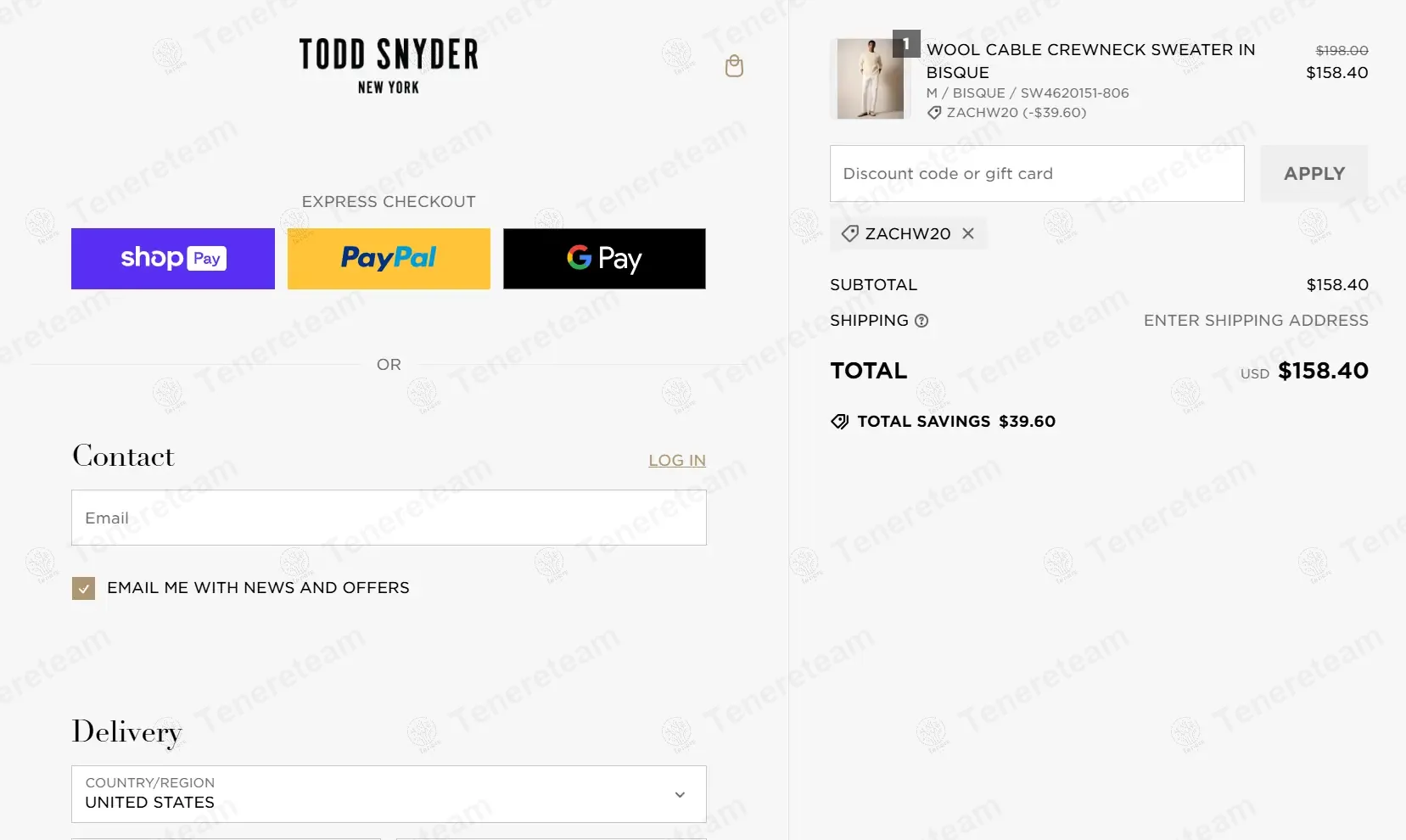1406x840 pixels.
Task: Remove the ZACHW20 discount code
Action: [968, 233]
